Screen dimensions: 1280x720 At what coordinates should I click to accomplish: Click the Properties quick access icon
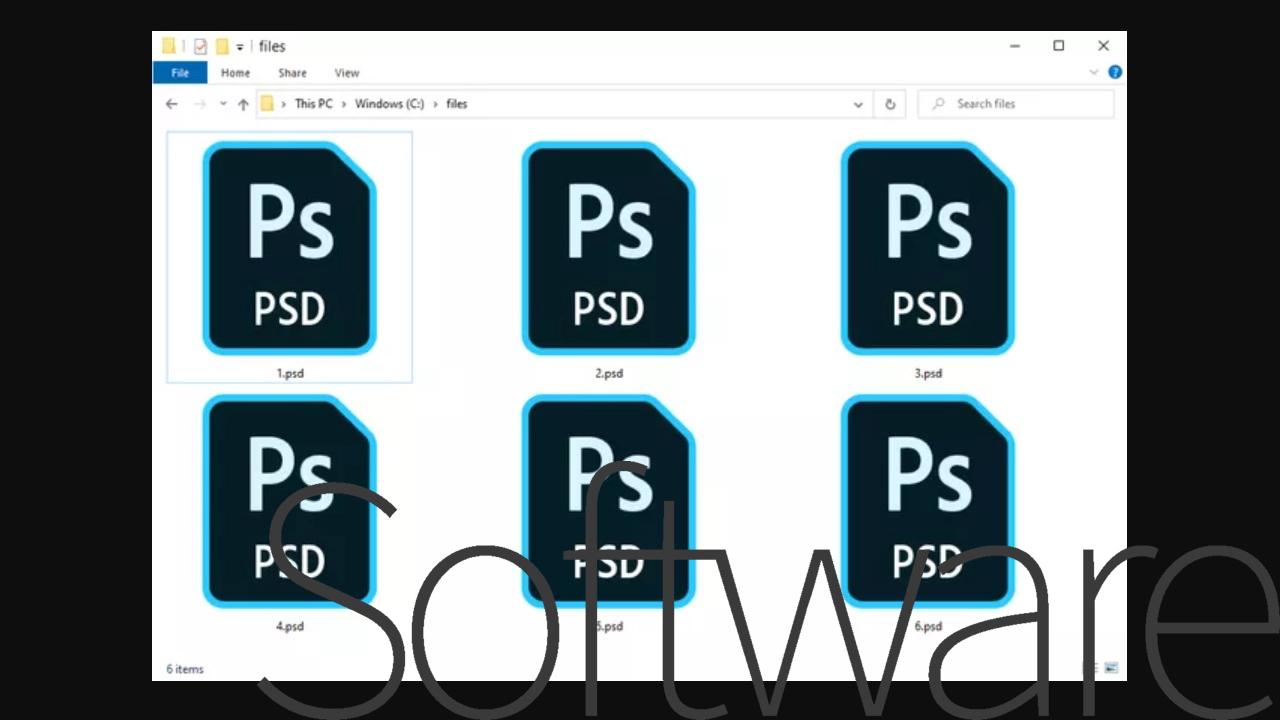(x=200, y=46)
